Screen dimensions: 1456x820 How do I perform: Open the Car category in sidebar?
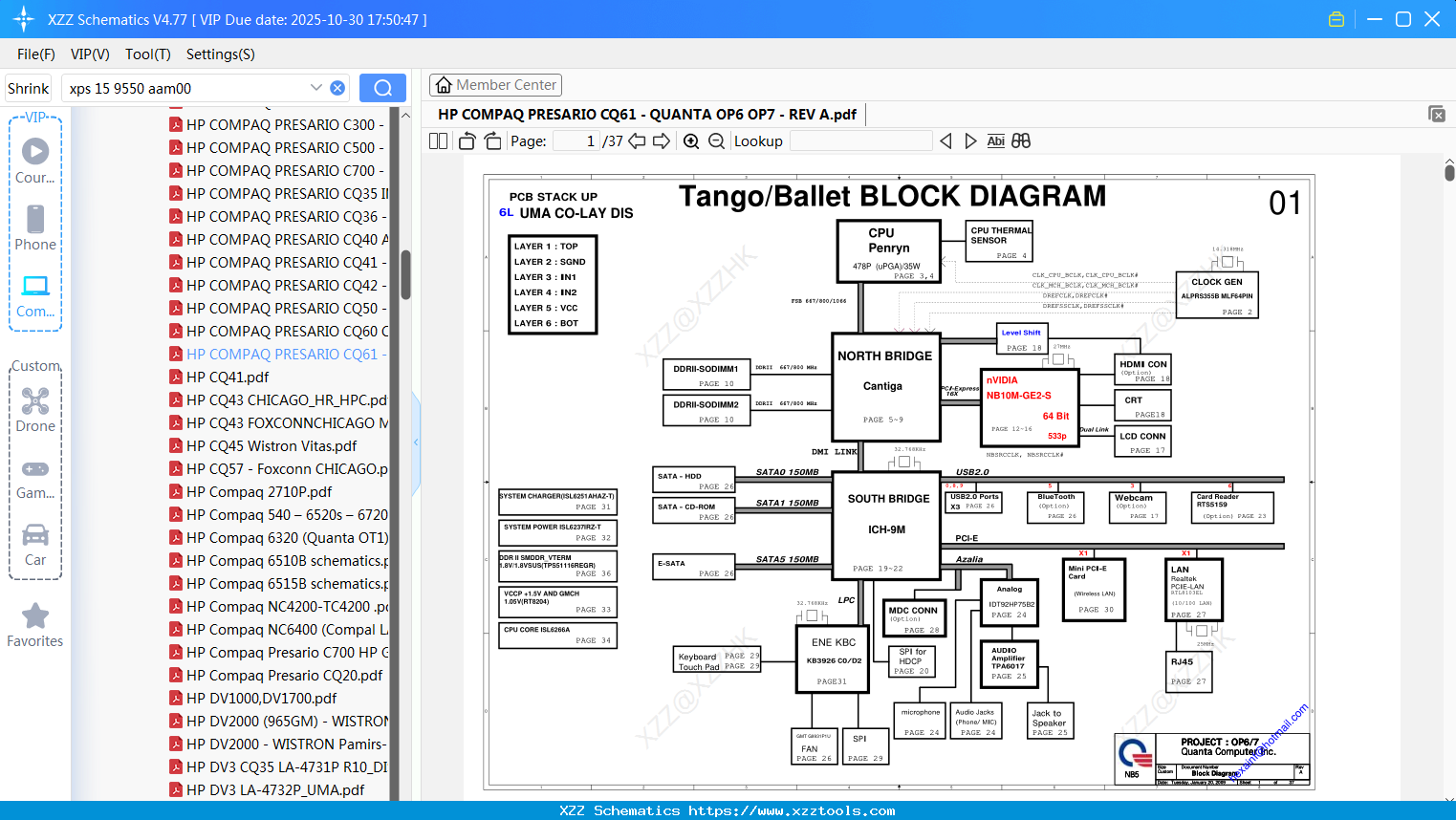35,544
